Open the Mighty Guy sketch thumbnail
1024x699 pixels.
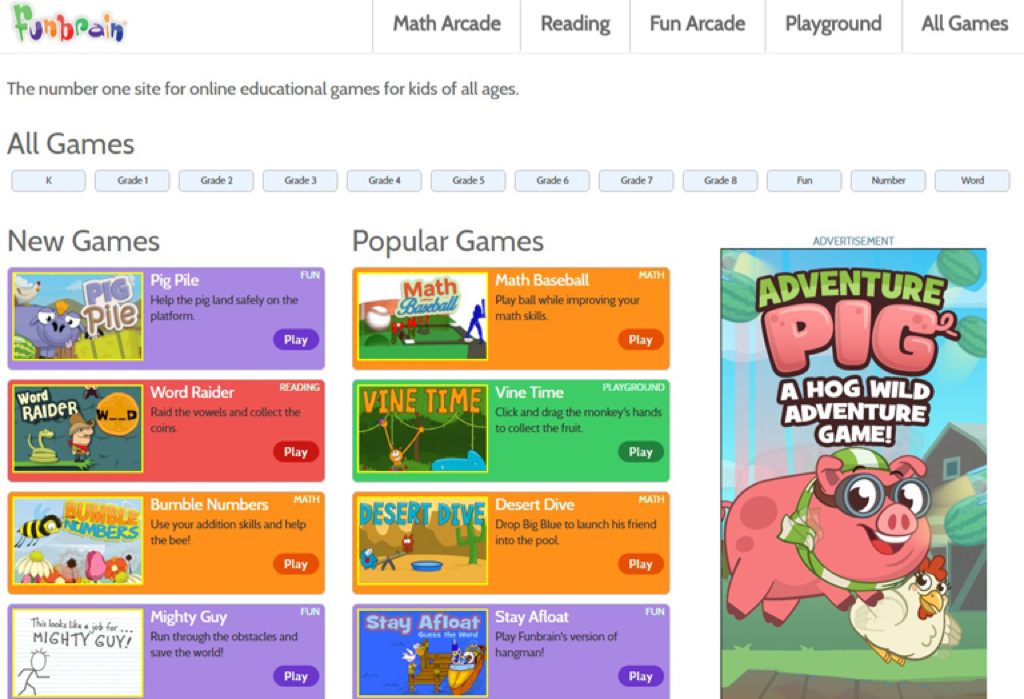click(78, 653)
